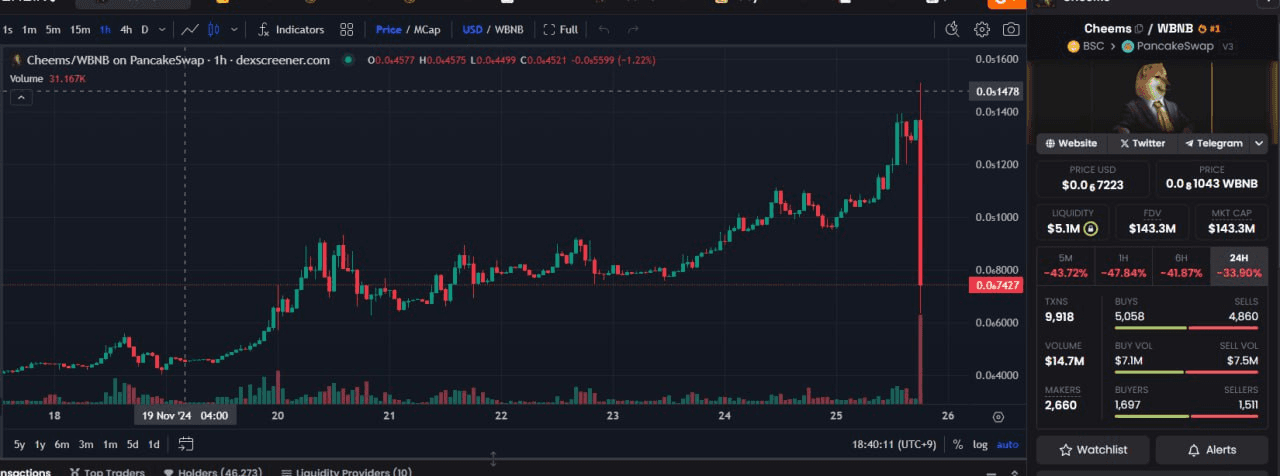The width and height of the screenshot is (1280, 476).
Task: Switch chart to Price mode
Action: point(388,30)
